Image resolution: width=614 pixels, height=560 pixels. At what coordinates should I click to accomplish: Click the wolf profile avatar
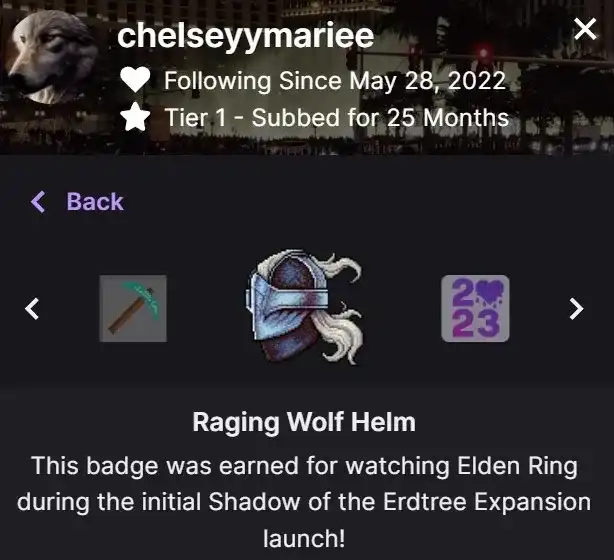(51, 57)
